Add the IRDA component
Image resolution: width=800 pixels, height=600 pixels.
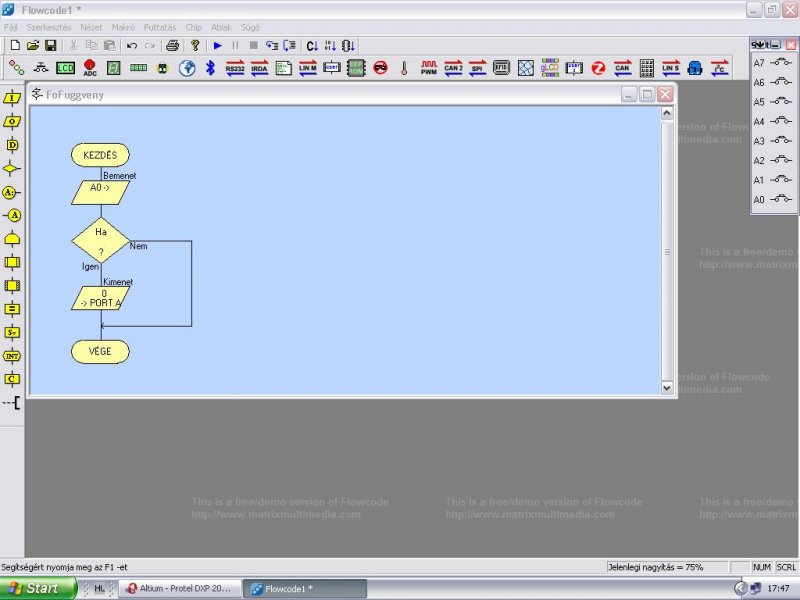(x=259, y=68)
